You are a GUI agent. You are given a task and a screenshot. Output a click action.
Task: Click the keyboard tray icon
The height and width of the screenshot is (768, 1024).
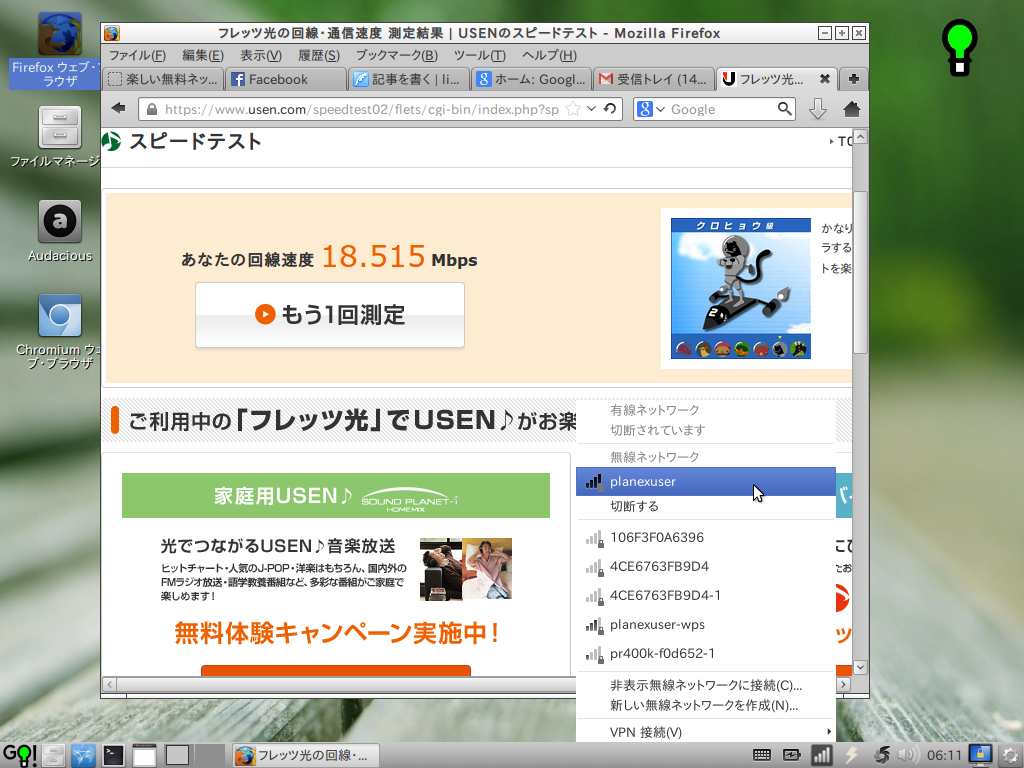click(761, 756)
